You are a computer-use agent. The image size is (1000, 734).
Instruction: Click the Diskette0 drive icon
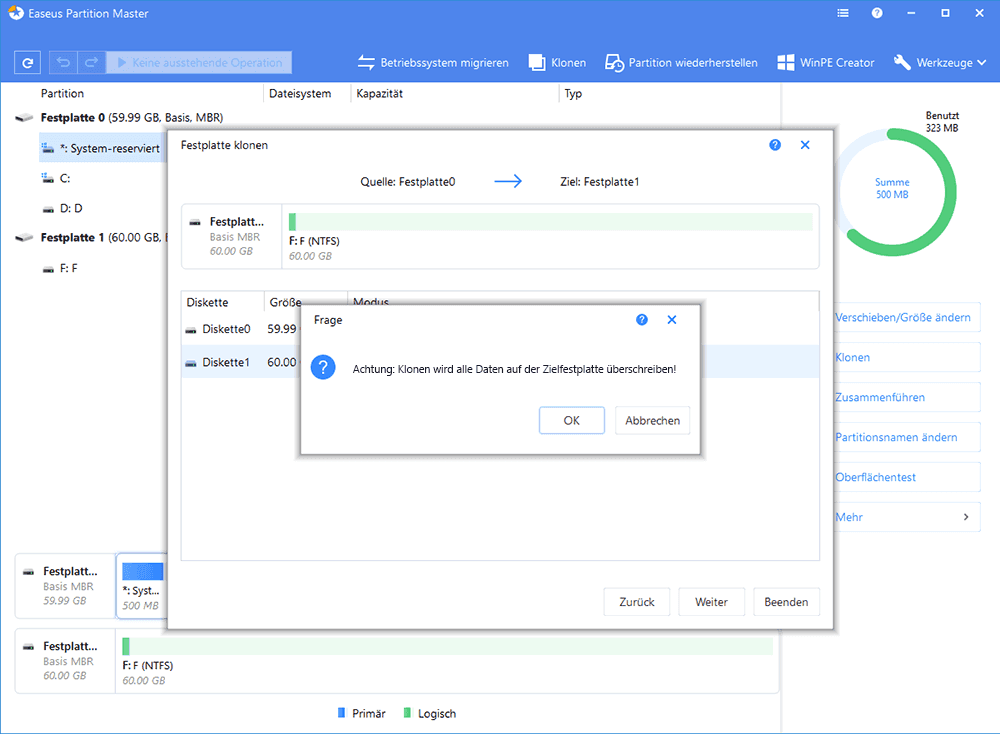click(x=191, y=330)
